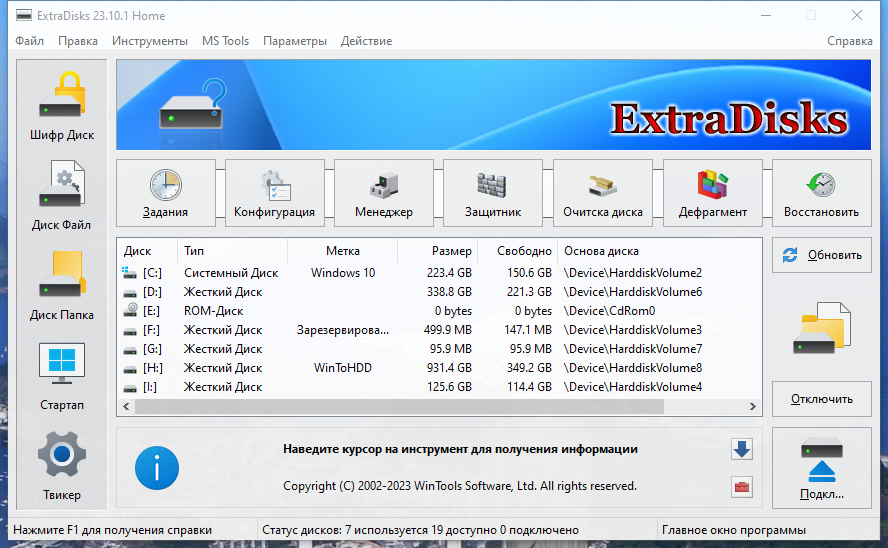This screenshot has width=888, height=548.
Task: Sort list by Размер column header
Action: 438,251
